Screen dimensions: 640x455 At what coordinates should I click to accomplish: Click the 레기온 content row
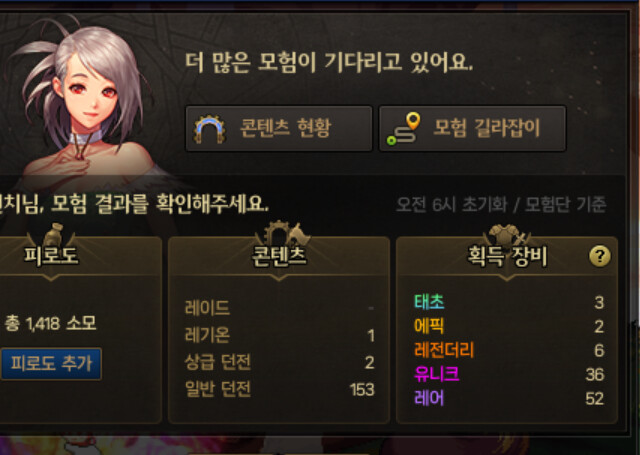280,335
